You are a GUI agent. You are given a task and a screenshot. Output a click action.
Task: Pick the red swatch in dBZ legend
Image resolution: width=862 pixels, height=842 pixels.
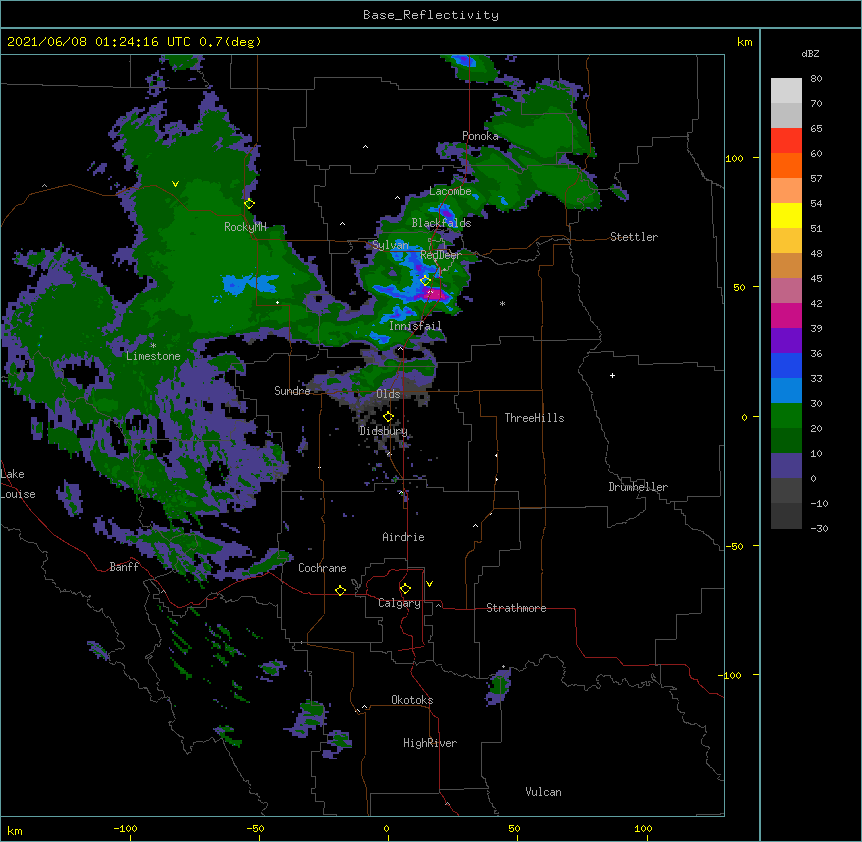786,141
